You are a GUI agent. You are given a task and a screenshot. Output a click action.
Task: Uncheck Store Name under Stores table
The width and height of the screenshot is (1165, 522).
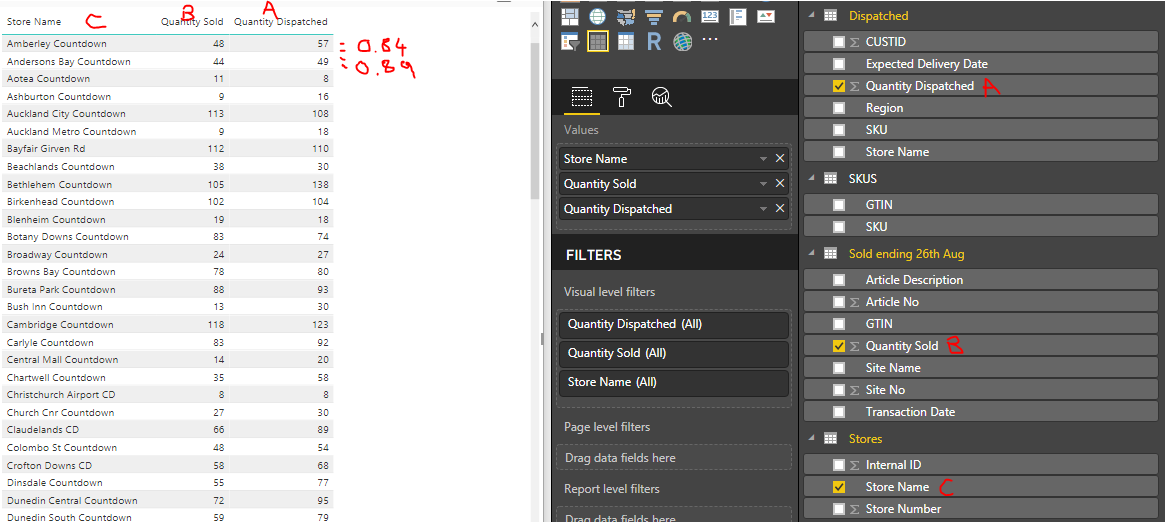(839, 487)
